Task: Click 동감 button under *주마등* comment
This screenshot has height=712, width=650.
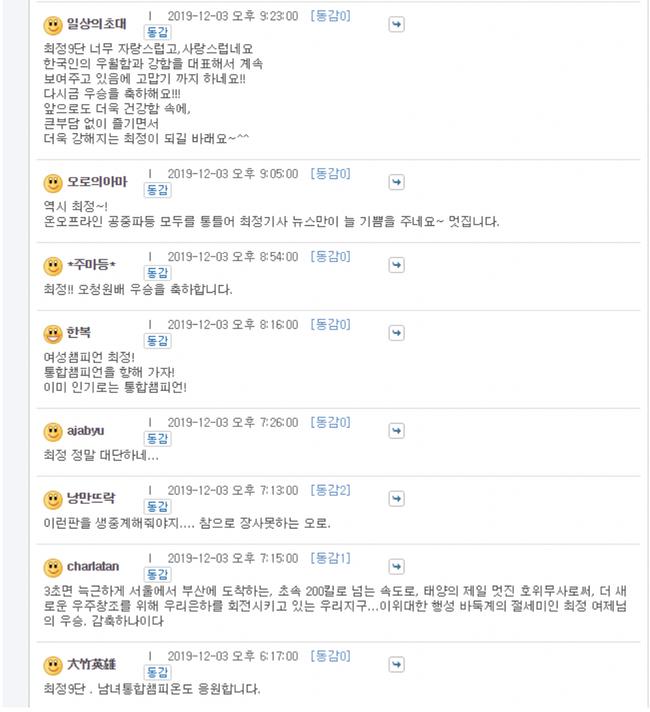Action: coord(157,273)
